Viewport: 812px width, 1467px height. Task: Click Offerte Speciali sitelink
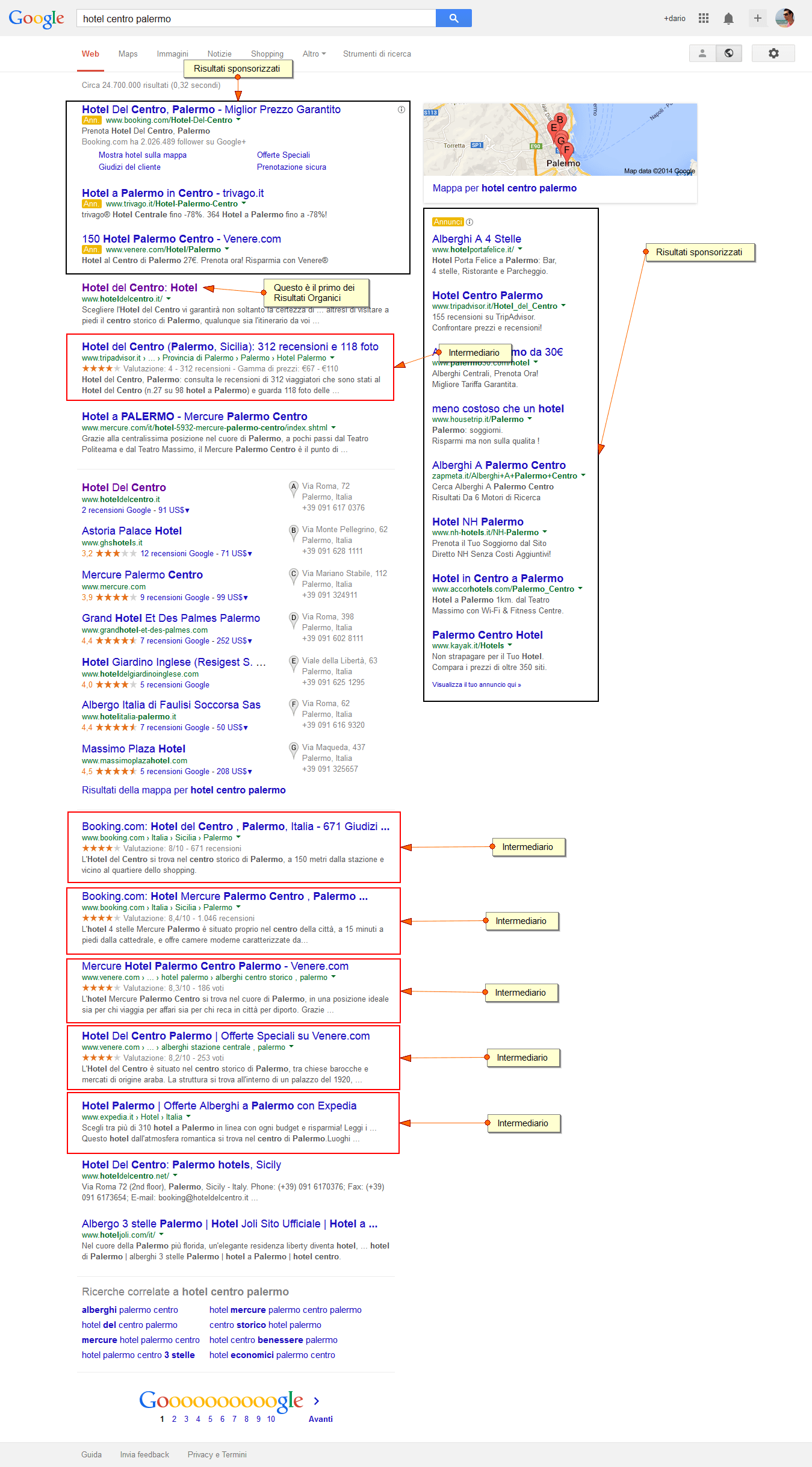[x=284, y=155]
